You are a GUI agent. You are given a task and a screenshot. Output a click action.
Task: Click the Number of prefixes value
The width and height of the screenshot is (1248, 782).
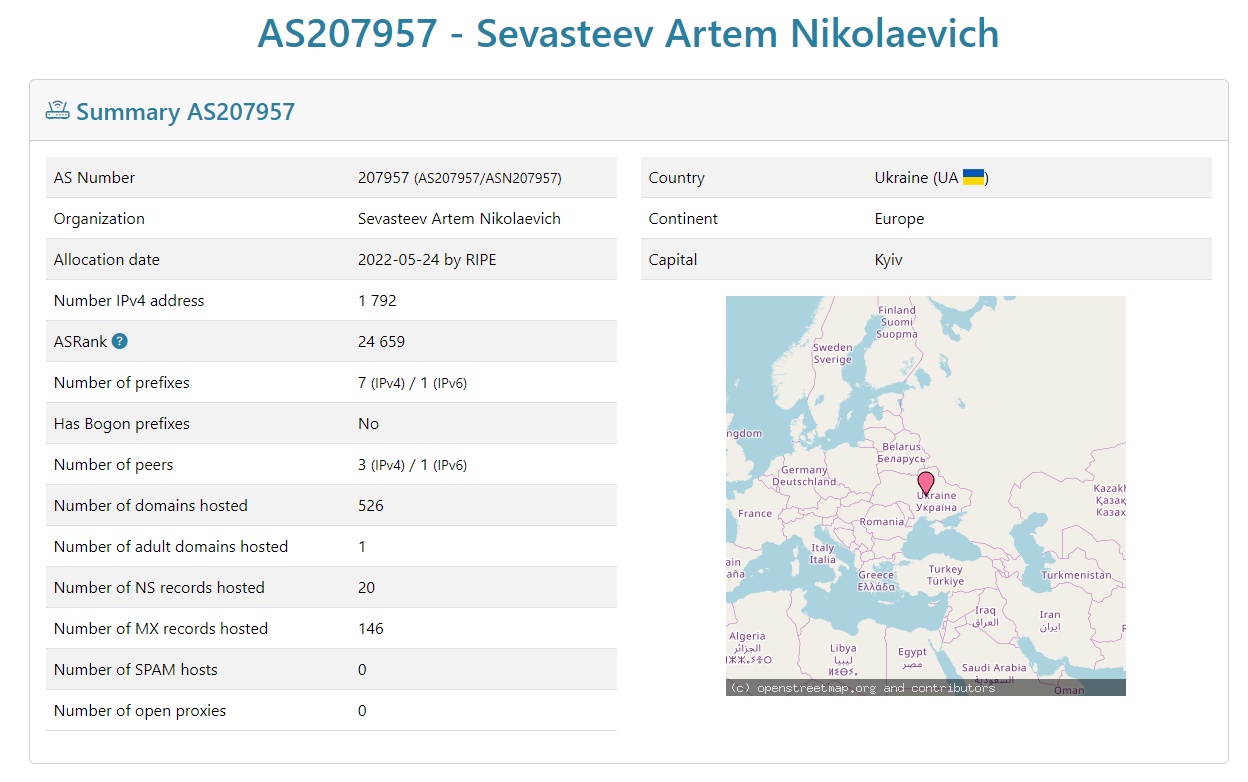coord(412,382)
